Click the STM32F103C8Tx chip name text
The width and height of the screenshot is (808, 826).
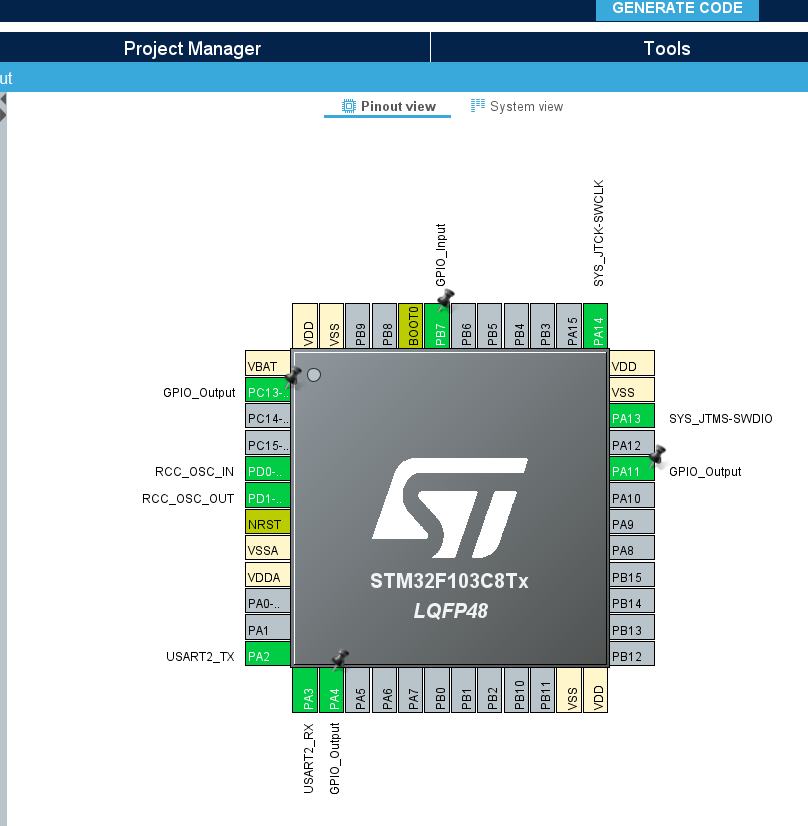coord(449,581)
